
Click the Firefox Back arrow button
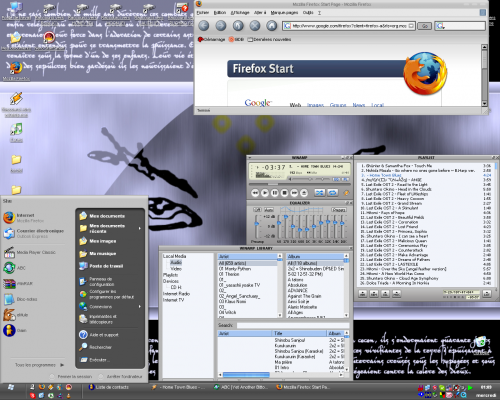point(204,26)
